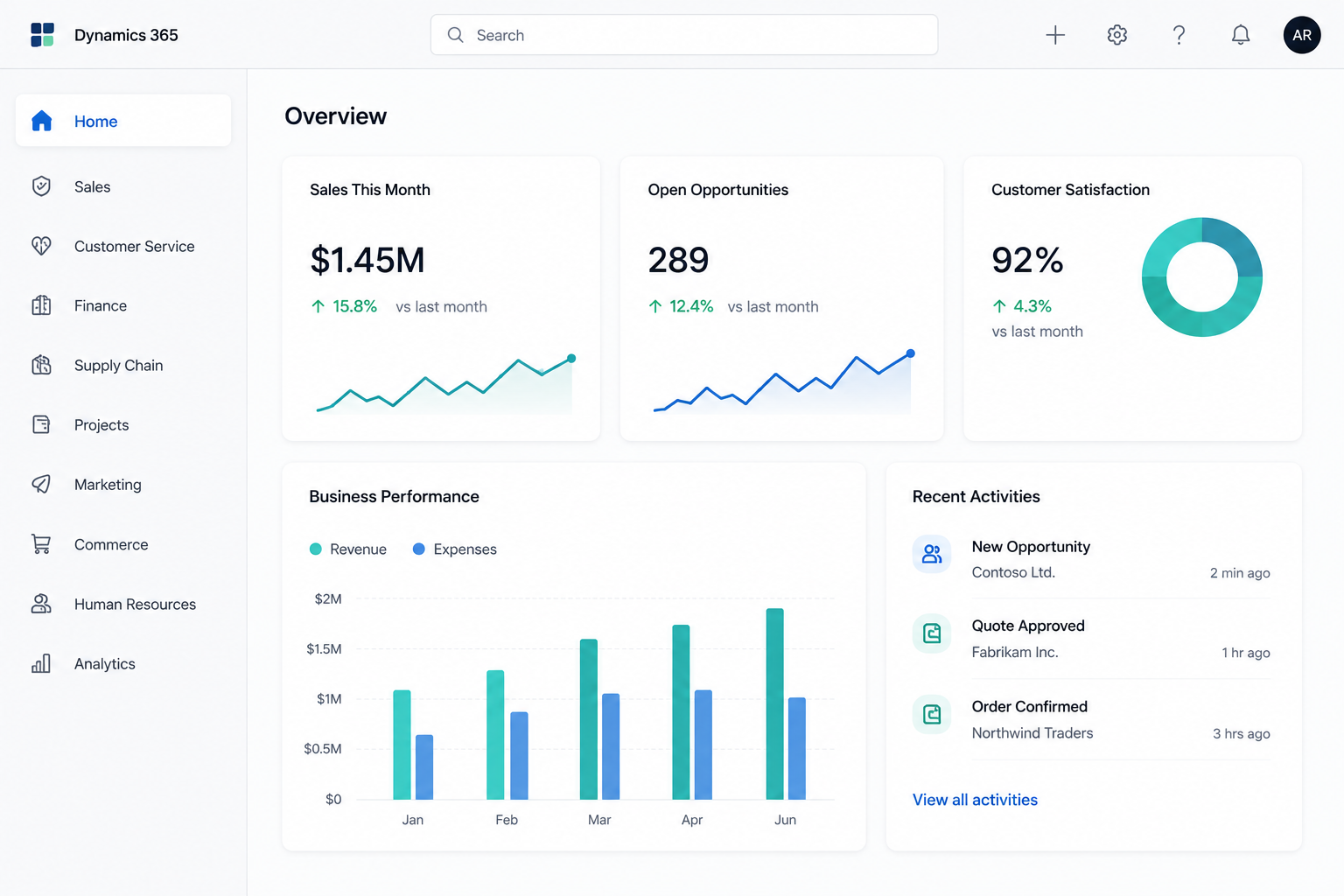The width and height of the screenshot is (1344, 896).
Task: Navigate to Analytics in the sidebar
Action: 123,663
